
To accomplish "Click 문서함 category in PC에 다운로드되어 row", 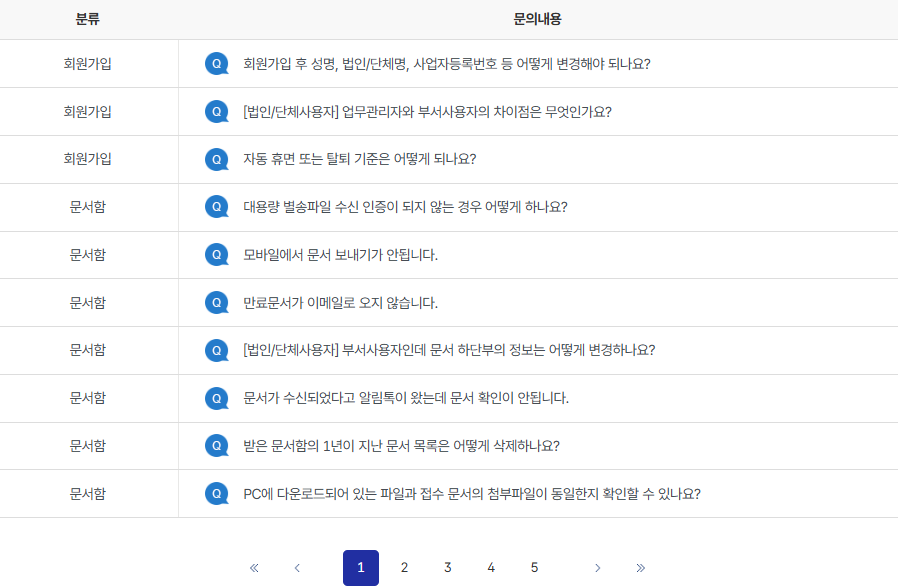I will click(x=88, y=494).
